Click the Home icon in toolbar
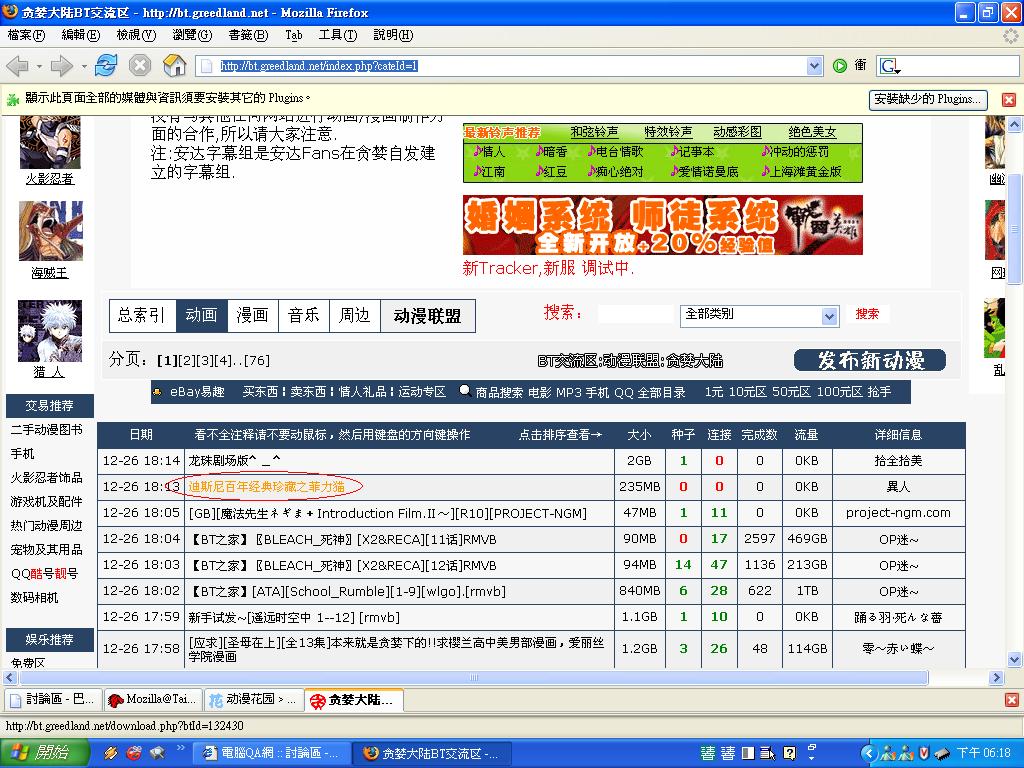The width and height of the screenshot is (1024, 768). (175, 66)
